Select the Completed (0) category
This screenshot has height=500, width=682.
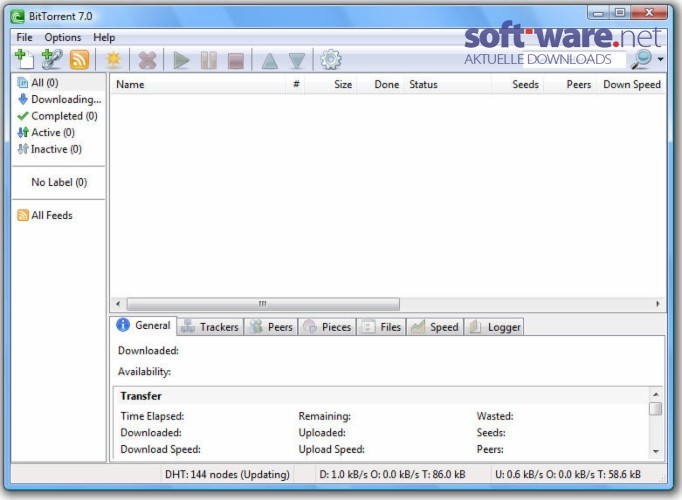tap(57, 116)
